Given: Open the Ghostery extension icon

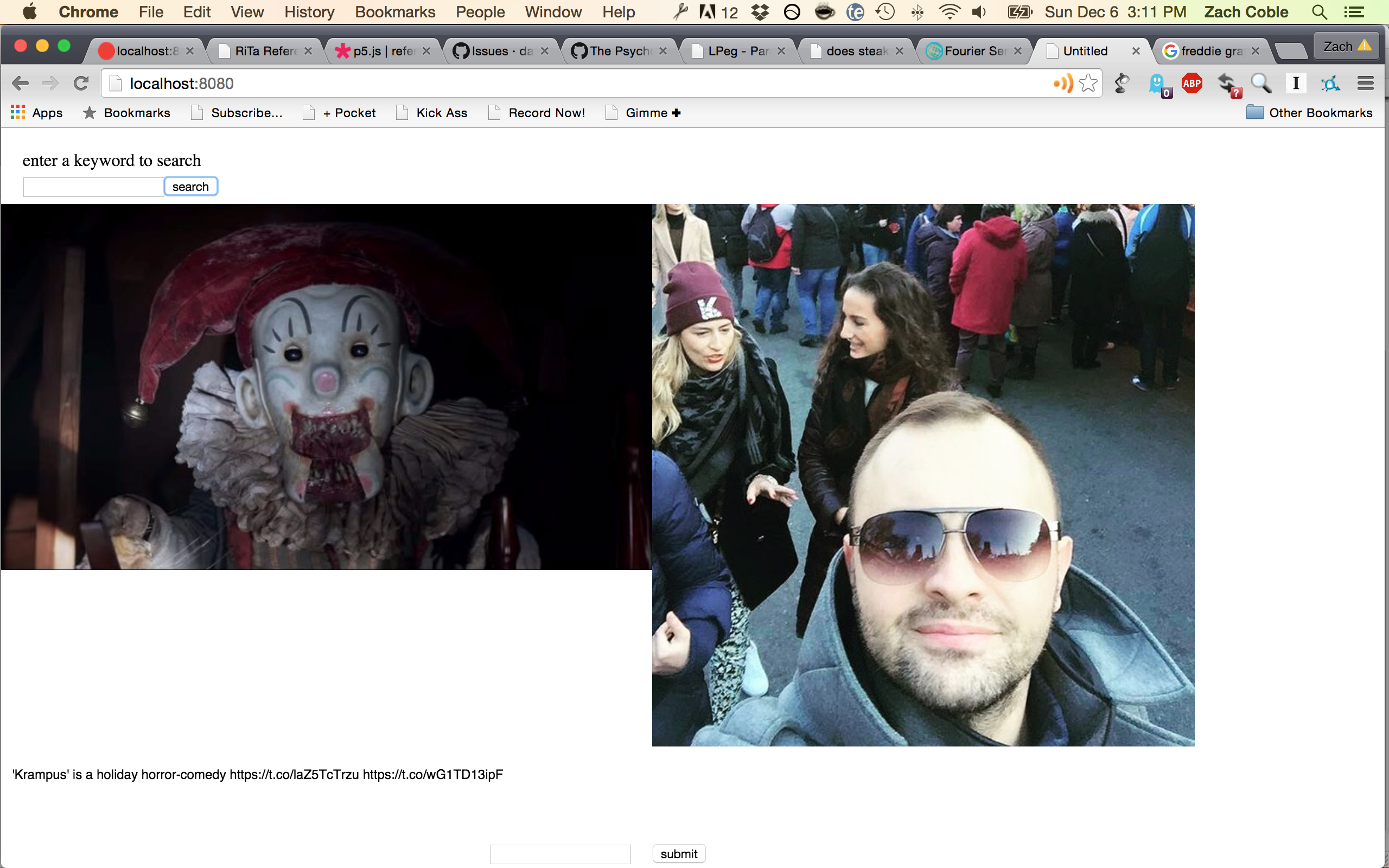Looking at the screenshot, I should (x=1158, y=85).
